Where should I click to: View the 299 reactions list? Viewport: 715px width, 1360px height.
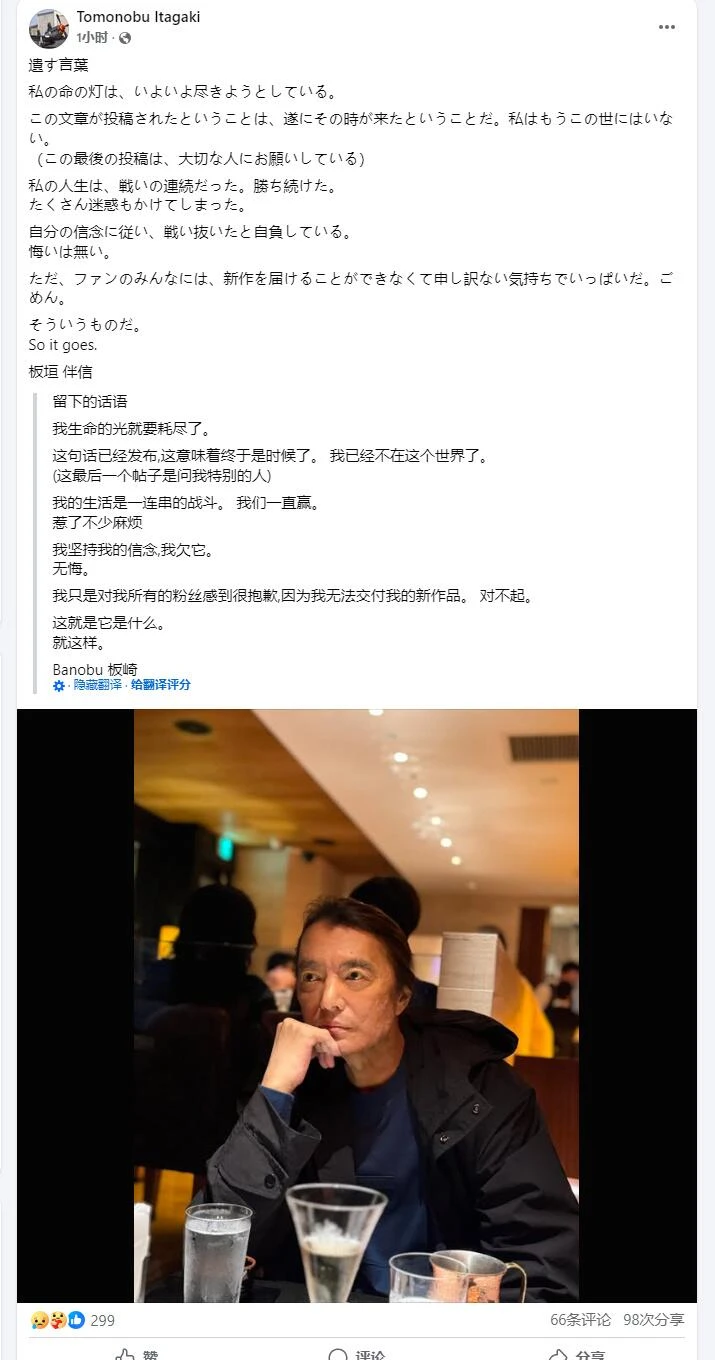point(102,1320)
